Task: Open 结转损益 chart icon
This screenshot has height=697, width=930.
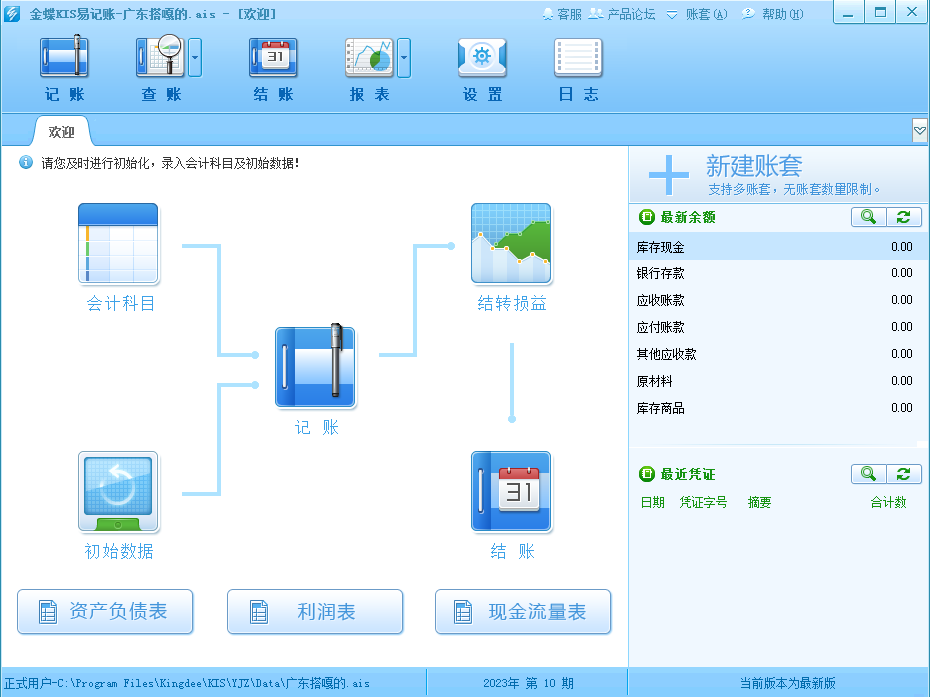Action: point(511,243)
